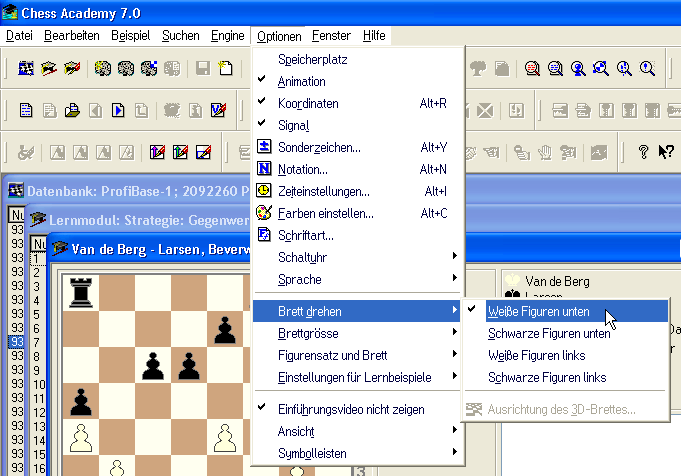Expand the Ansicht submenu
The image size is (681, 476).
[358, 431]
